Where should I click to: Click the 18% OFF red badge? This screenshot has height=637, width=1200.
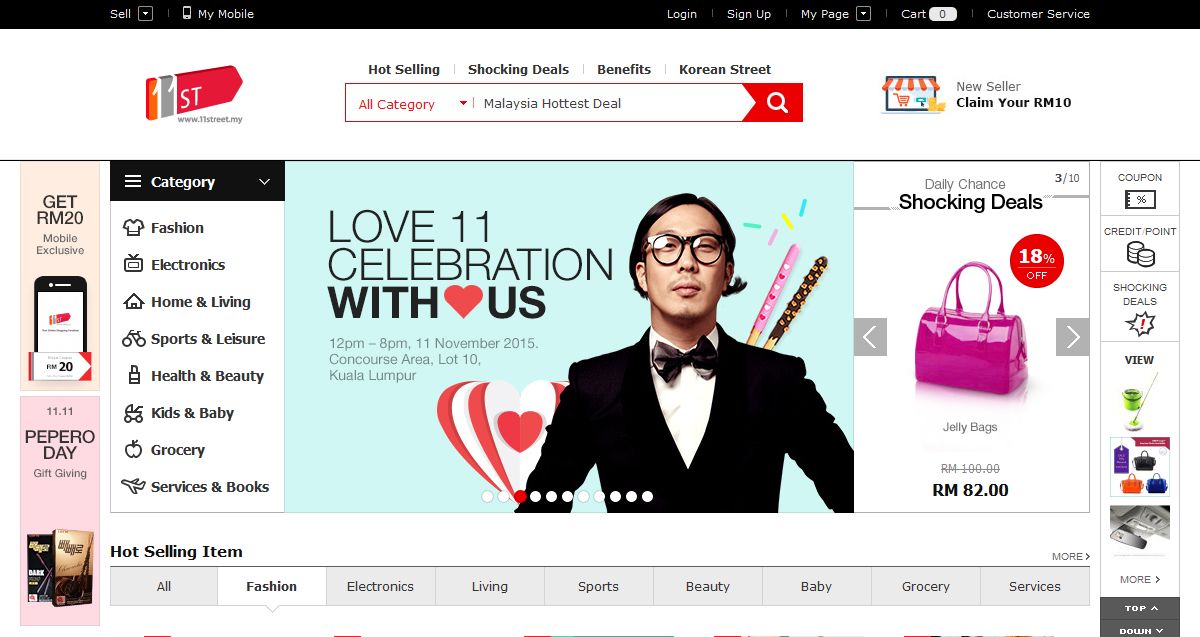pos(1036,261)
